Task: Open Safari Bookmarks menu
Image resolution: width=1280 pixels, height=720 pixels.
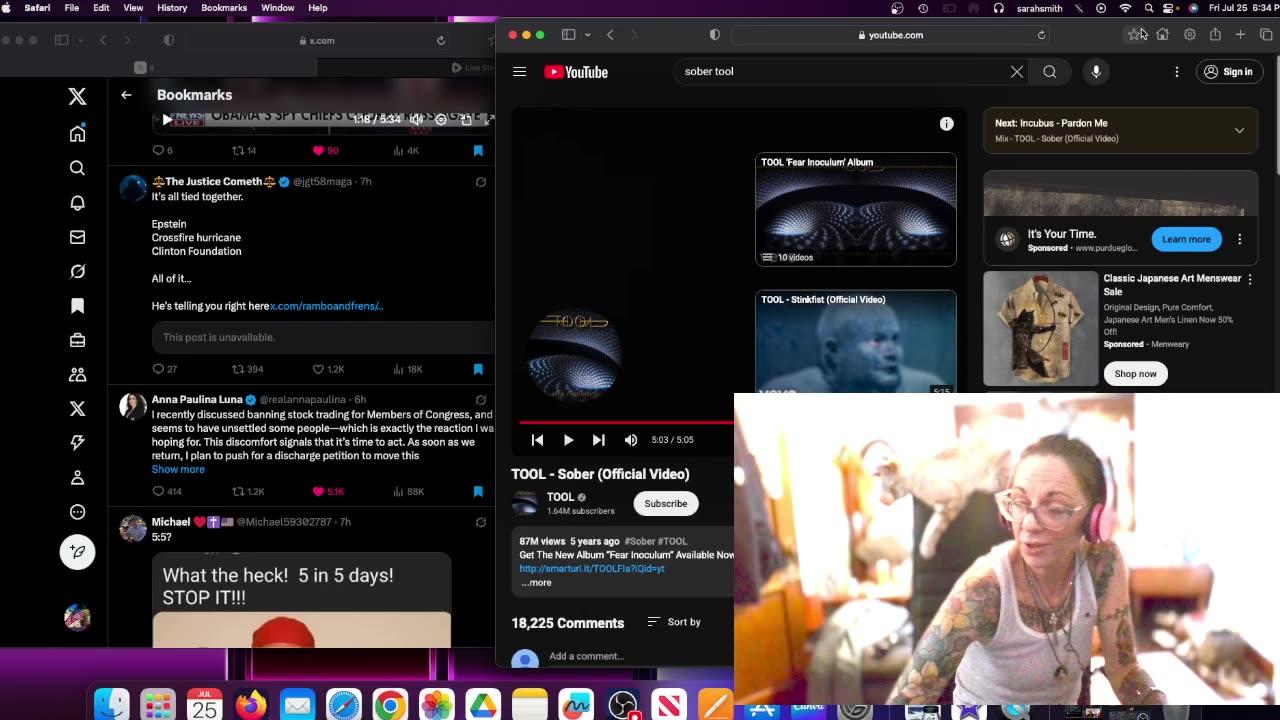Action: pos(224,8)
